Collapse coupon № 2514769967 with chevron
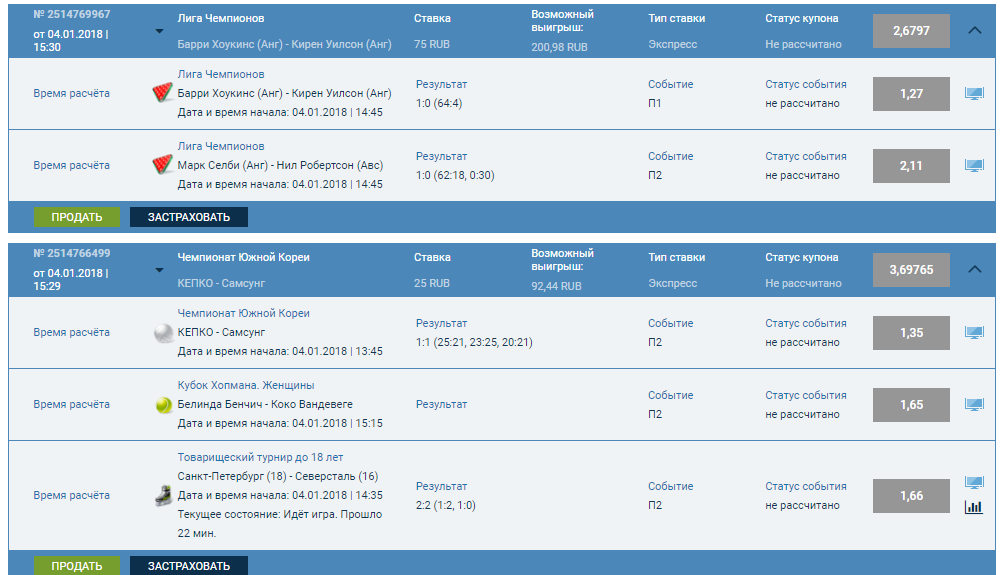The height and width of the screenshot is (575, 1003). click(x=974, y=30)
